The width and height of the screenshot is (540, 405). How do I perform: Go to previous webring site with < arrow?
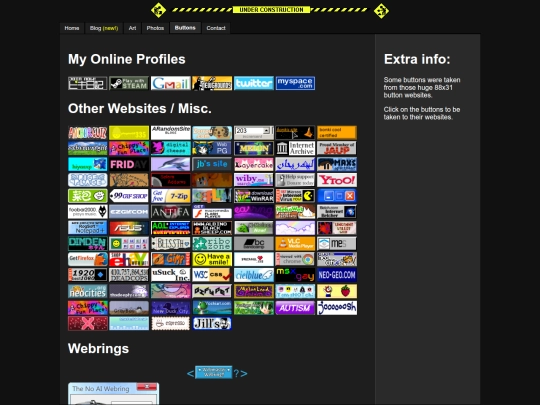coord(190,373)
